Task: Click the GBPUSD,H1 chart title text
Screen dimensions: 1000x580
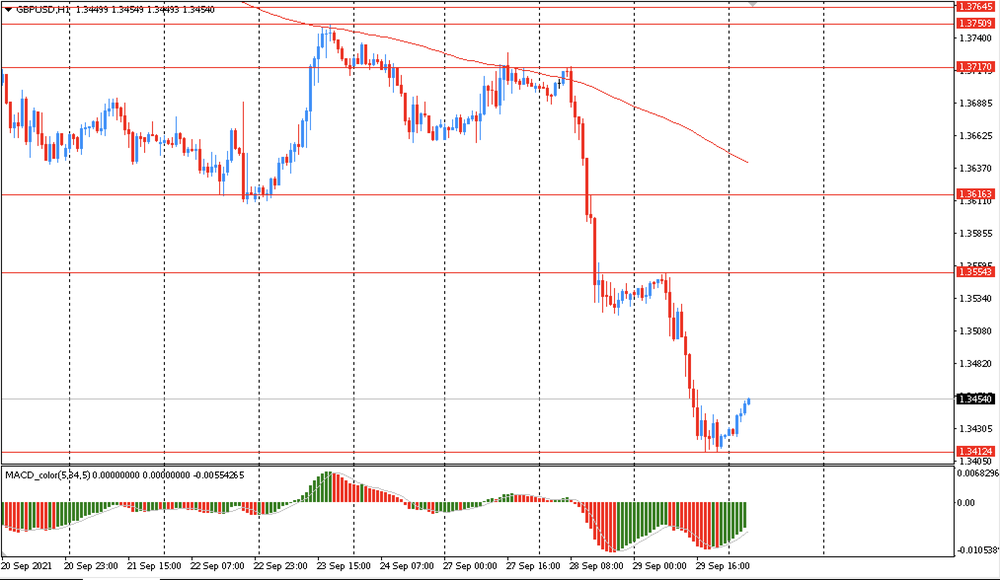Action: [x=43, y=10]
